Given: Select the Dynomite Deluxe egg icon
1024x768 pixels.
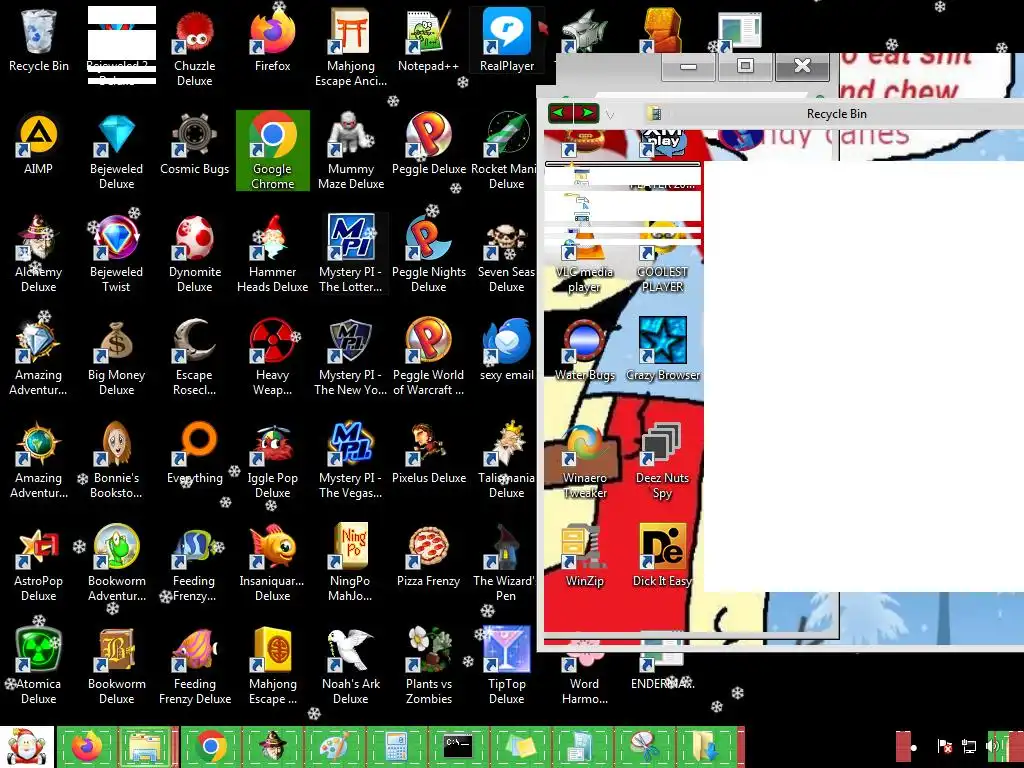Looking at the screenshot, I should tap(195, 253).
